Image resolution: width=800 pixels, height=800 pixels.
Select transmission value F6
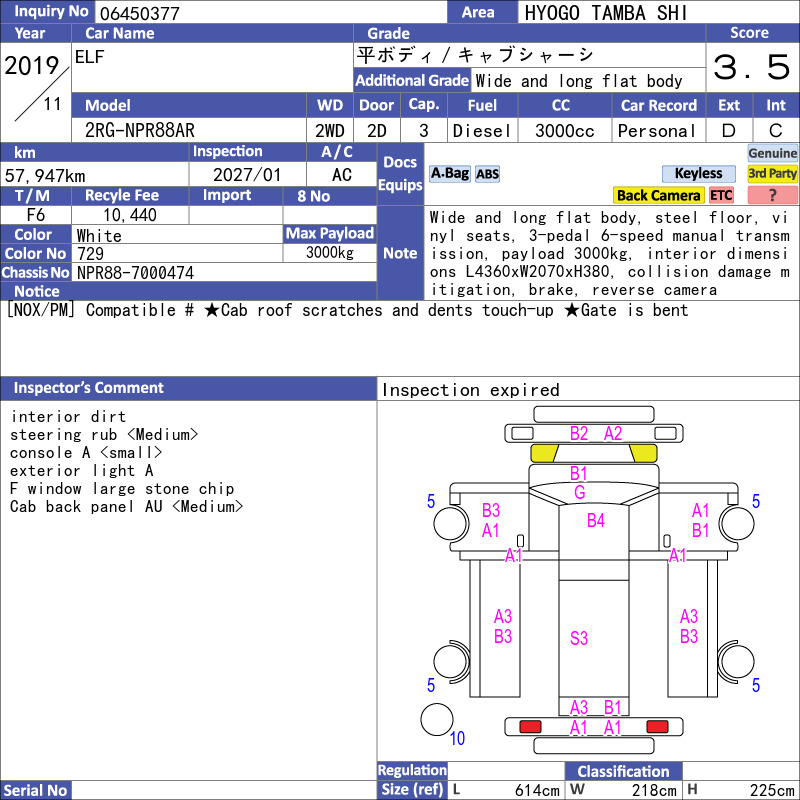[x=36, y=215]
